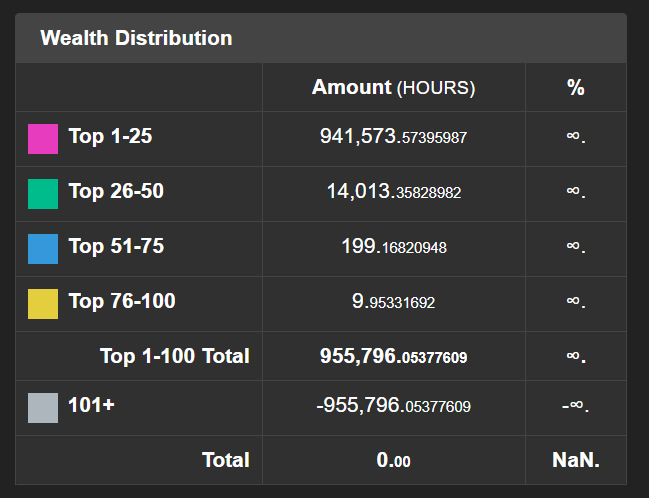Image resolution: width=649 pixels, height=498 pixels.
Task: Click the yellow Top 76-100 color swatch
Action: 43,304
